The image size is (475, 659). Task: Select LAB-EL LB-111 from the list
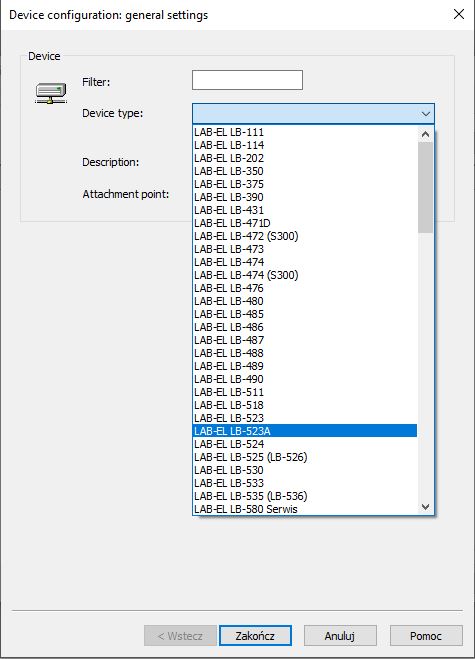[305, 132]
